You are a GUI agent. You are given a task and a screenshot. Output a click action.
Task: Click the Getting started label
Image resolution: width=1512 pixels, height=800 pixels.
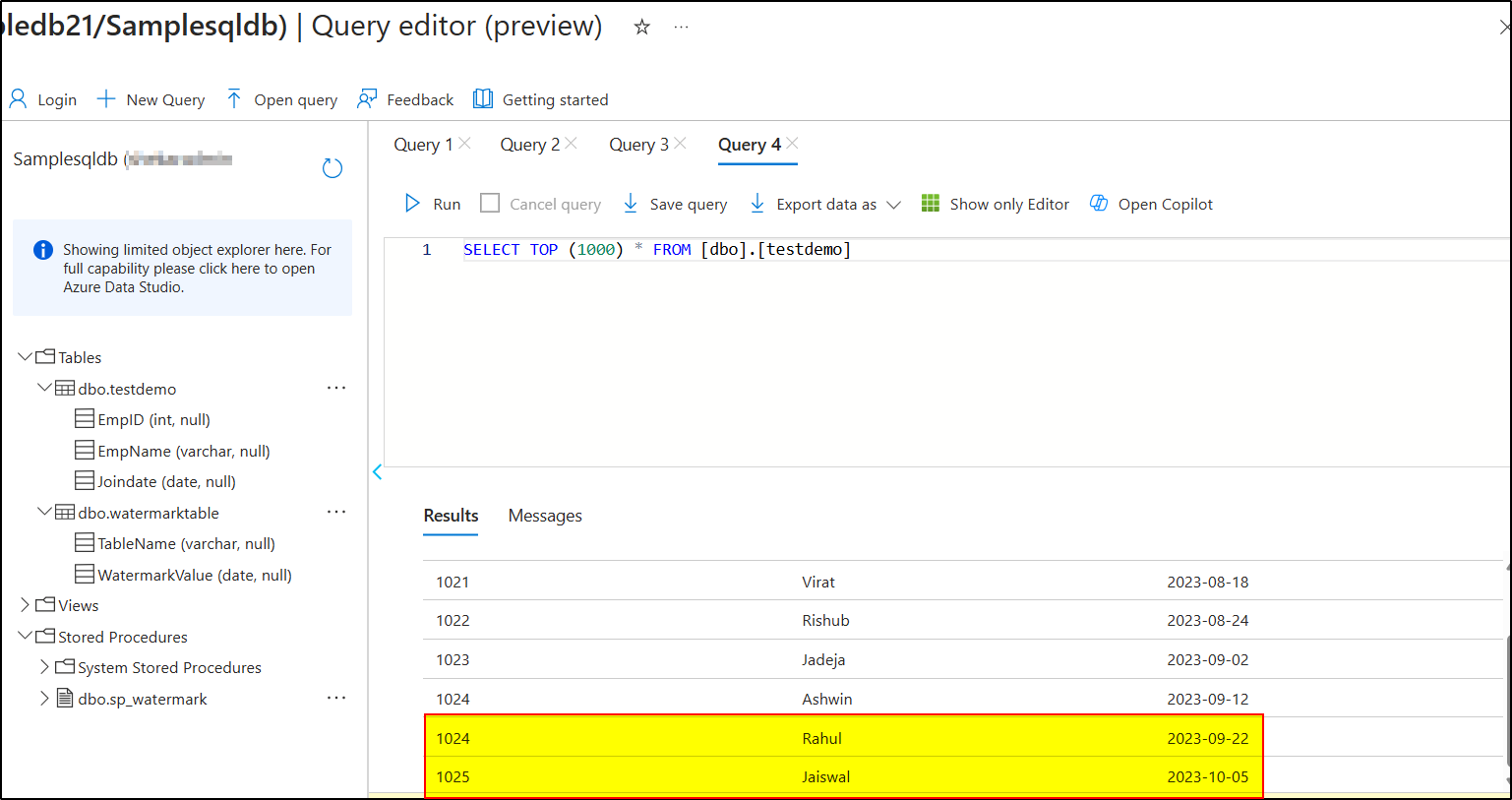(x=555, y=99)
